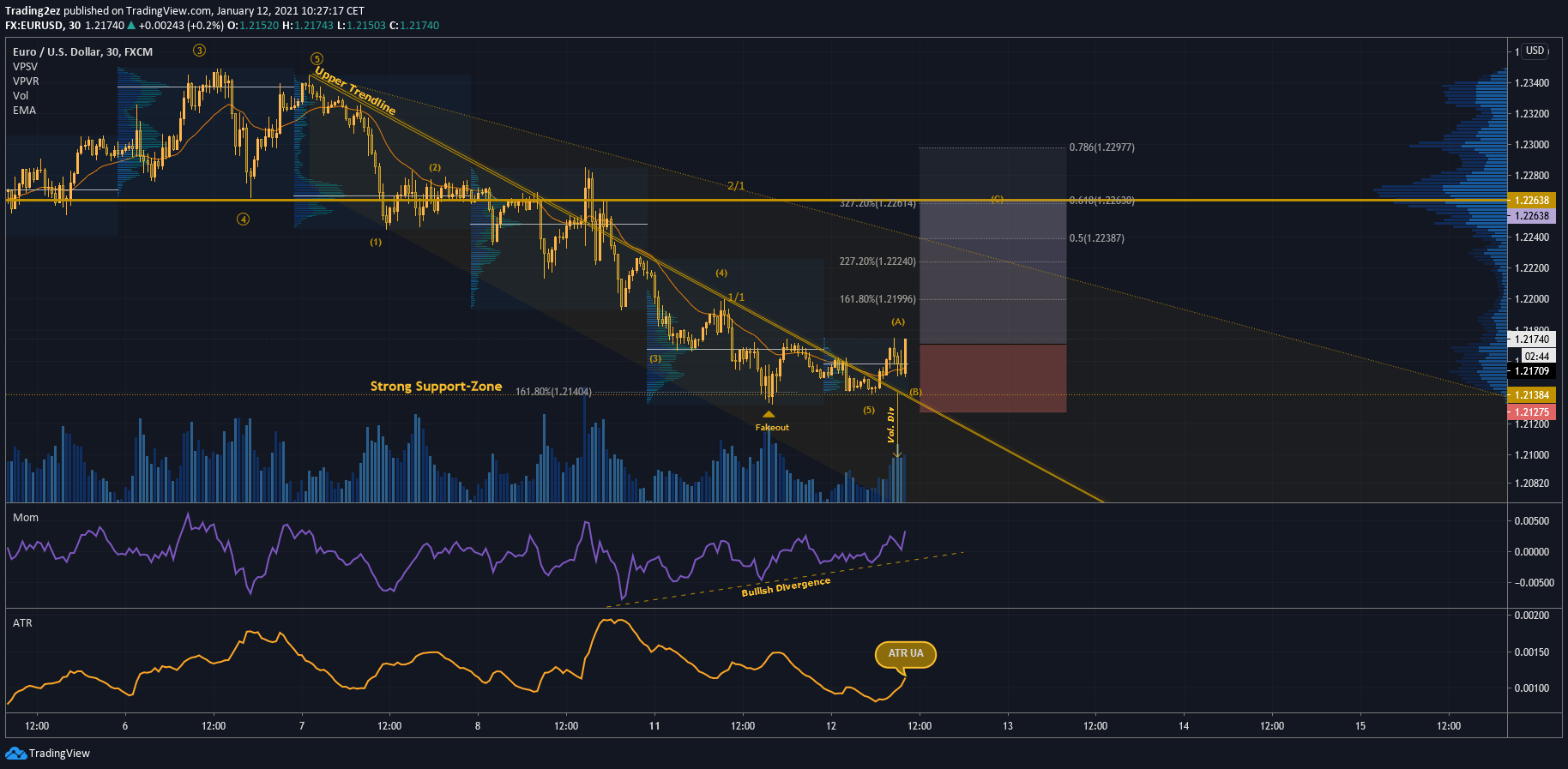This screenshot has height=769, width=1568.
Task: Click the purple 1.22638 price tag
Action: point(1531,216)
